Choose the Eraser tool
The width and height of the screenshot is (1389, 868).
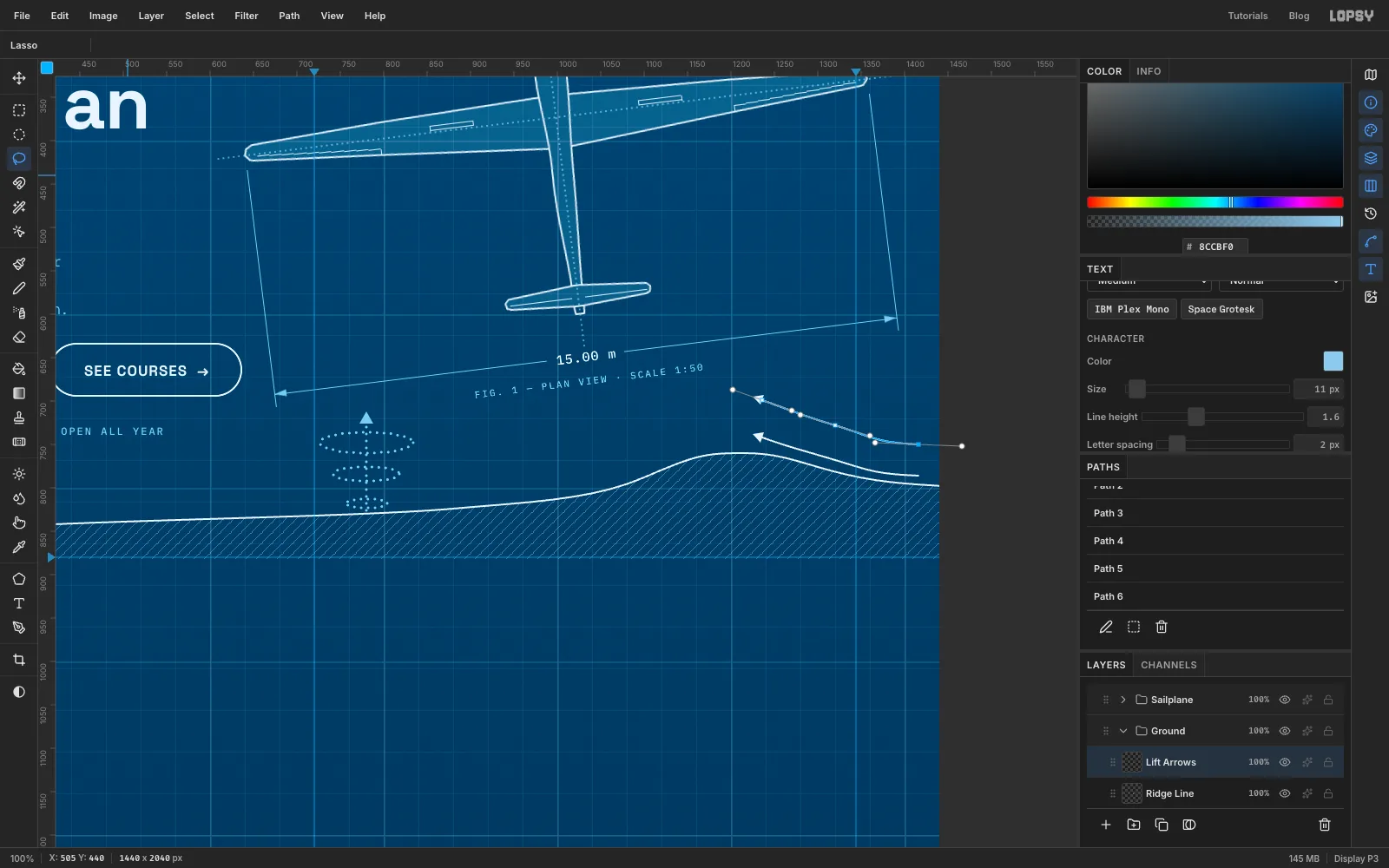[19, 337]
